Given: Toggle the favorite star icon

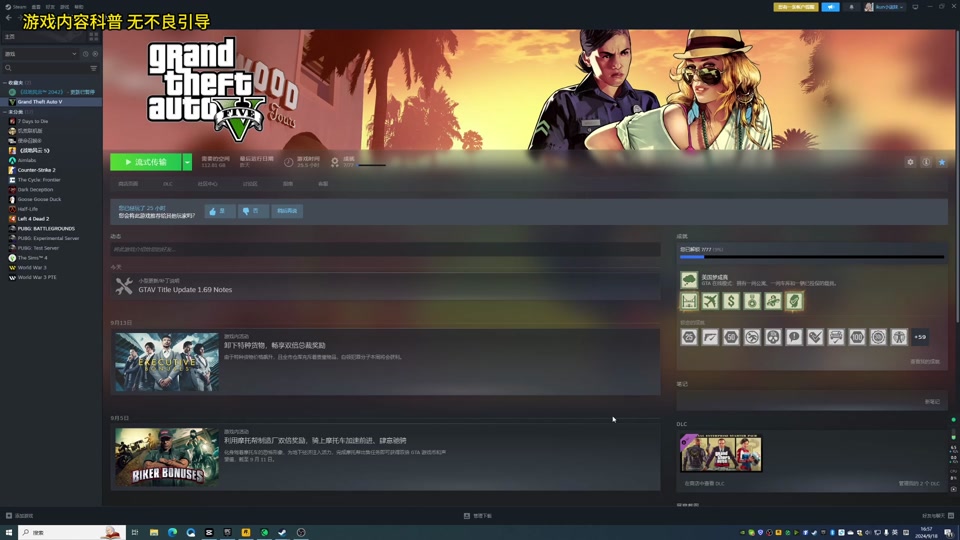Looking at the screenshot, I should pyautogui.click(x=942, y=162).
